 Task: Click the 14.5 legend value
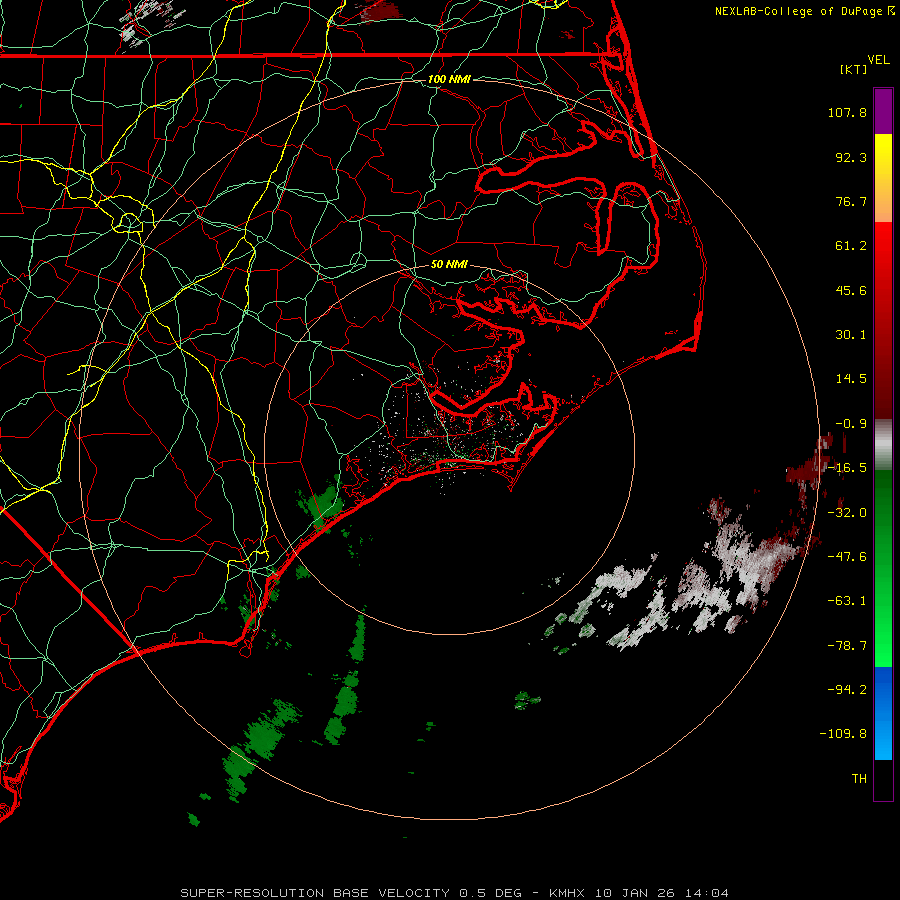point(851,379)
